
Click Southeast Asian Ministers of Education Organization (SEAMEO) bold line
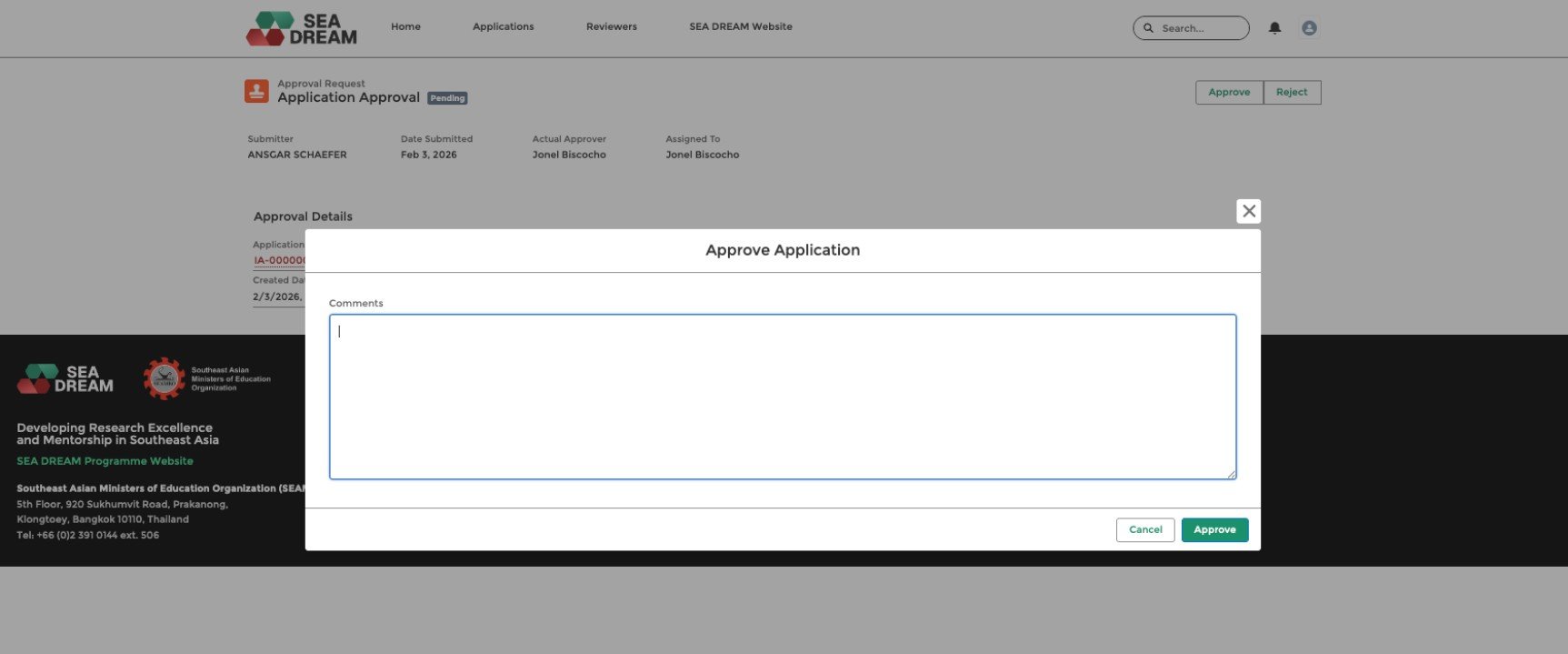point(161,488)
